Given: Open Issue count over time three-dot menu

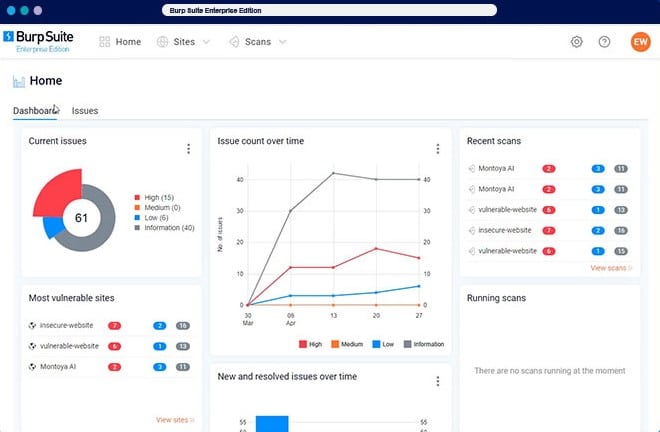Looking at the screenshot, I should tap(438, 149).
